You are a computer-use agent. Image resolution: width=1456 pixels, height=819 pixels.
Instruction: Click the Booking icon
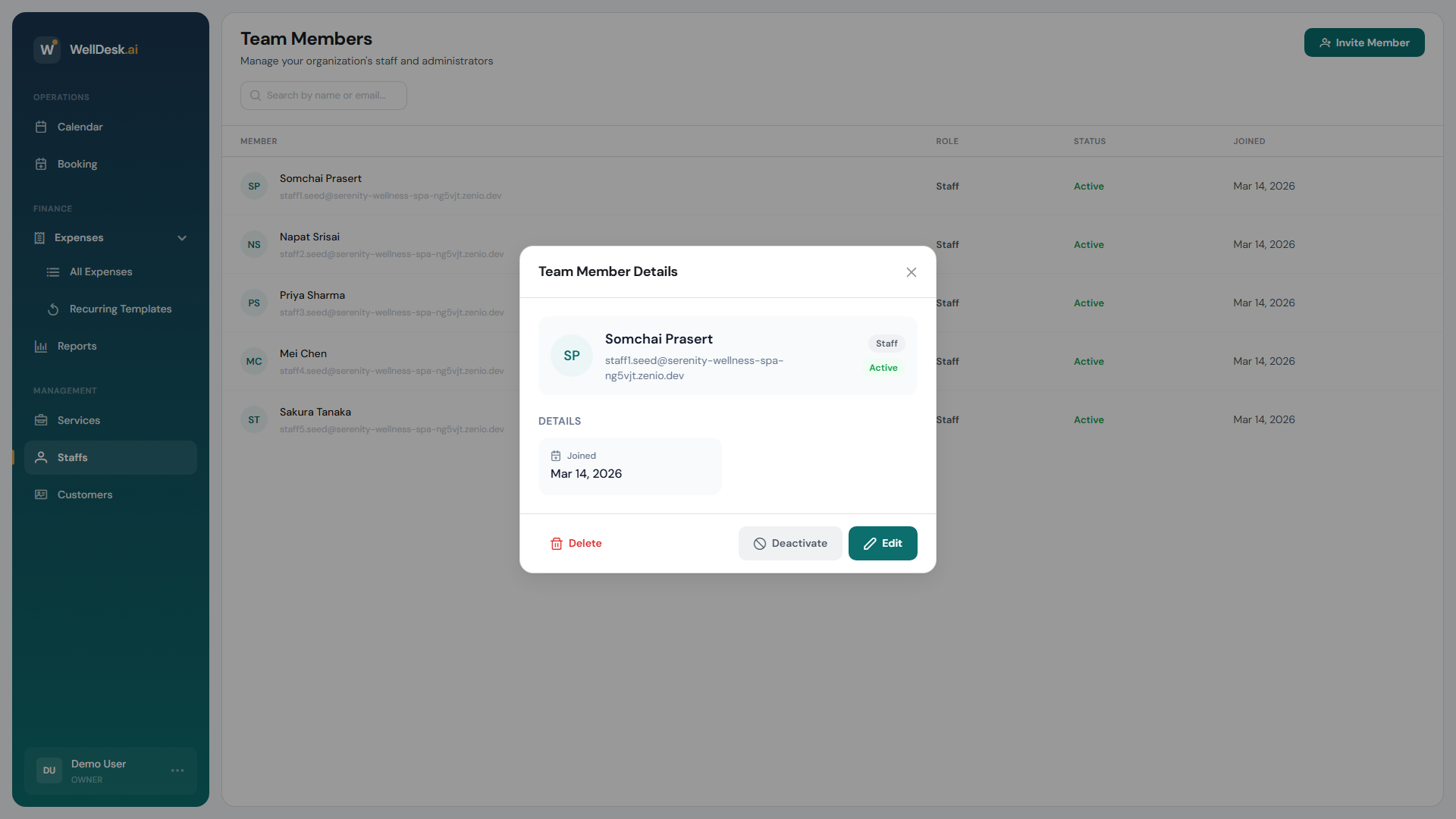pos(42,164)
